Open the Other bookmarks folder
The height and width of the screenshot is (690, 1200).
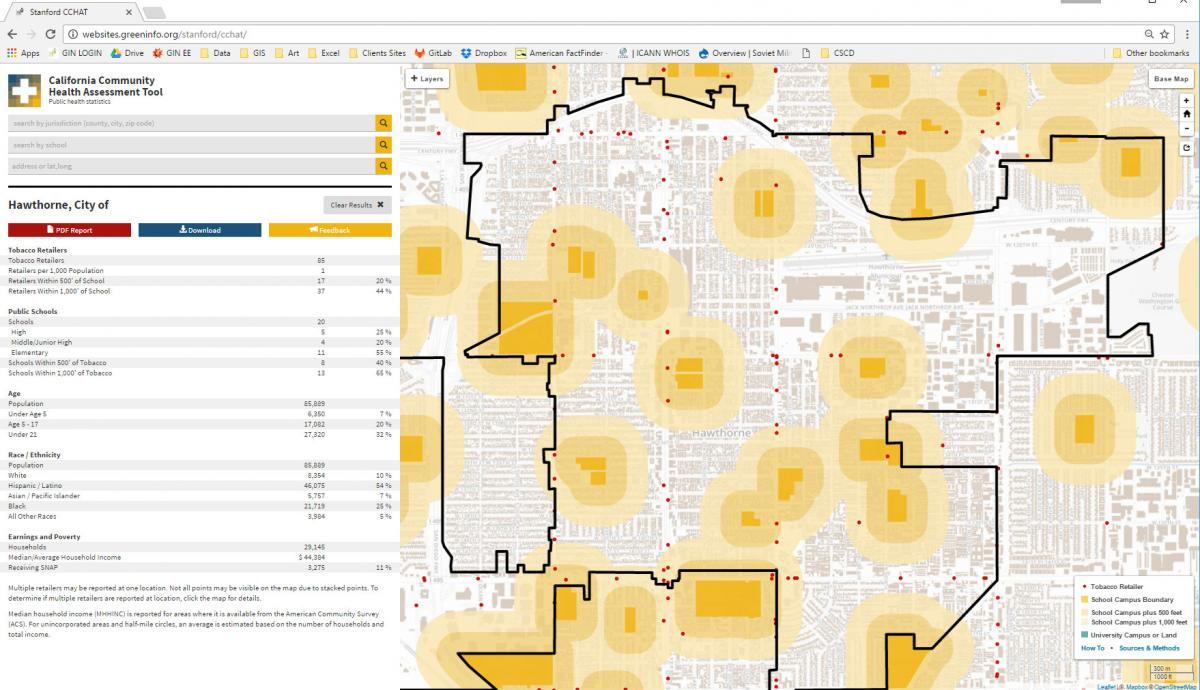click(1151, 53)
